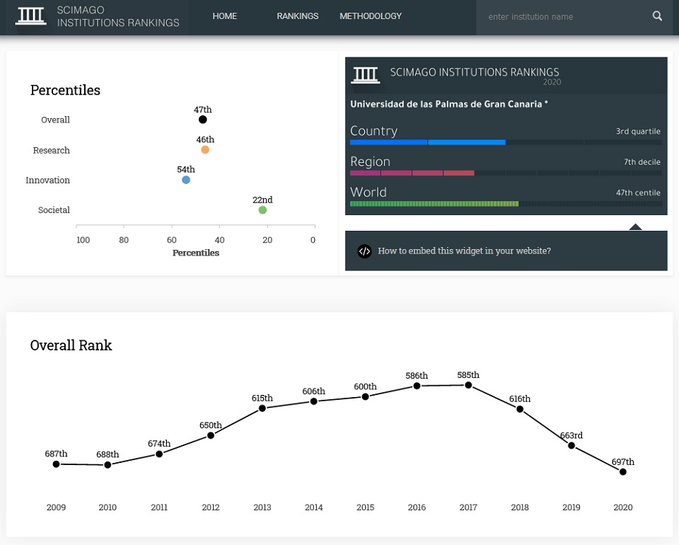The height and width of the screenshot is (545, 679).
Task: Click the institution name search field
Action: tap(562, 17)
